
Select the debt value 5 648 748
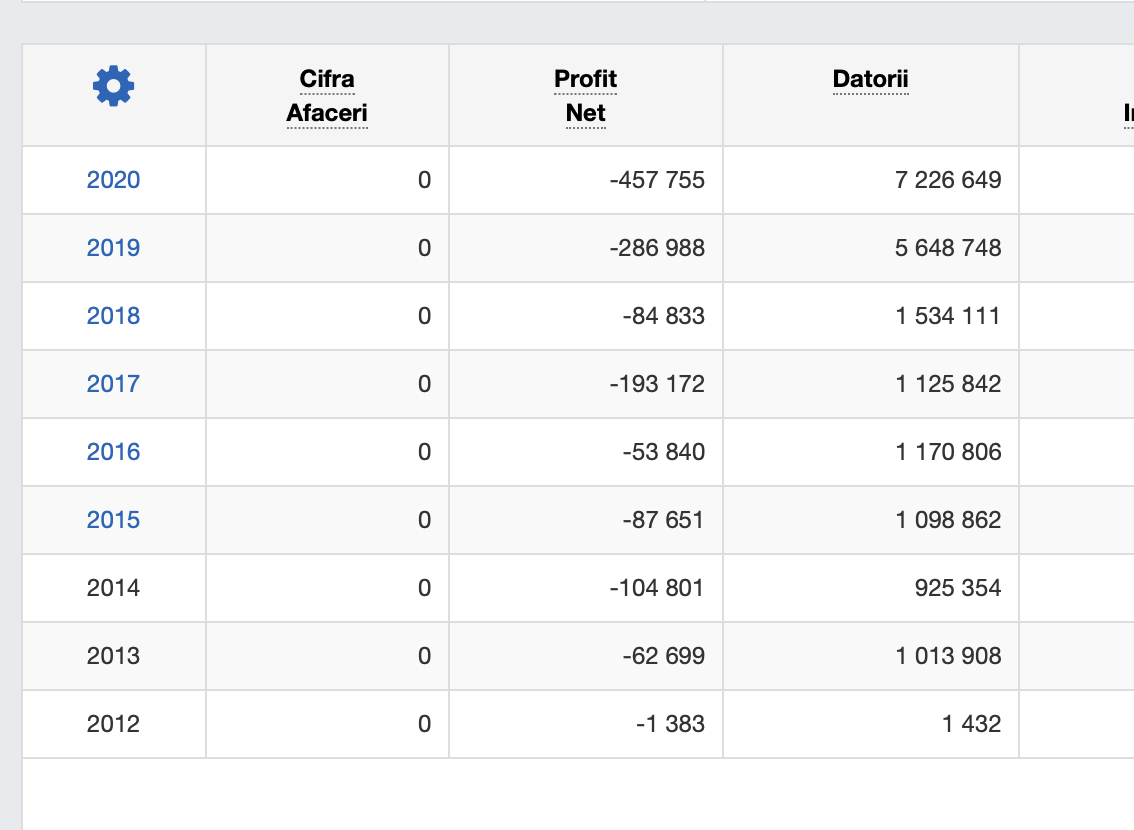(947, 248)
